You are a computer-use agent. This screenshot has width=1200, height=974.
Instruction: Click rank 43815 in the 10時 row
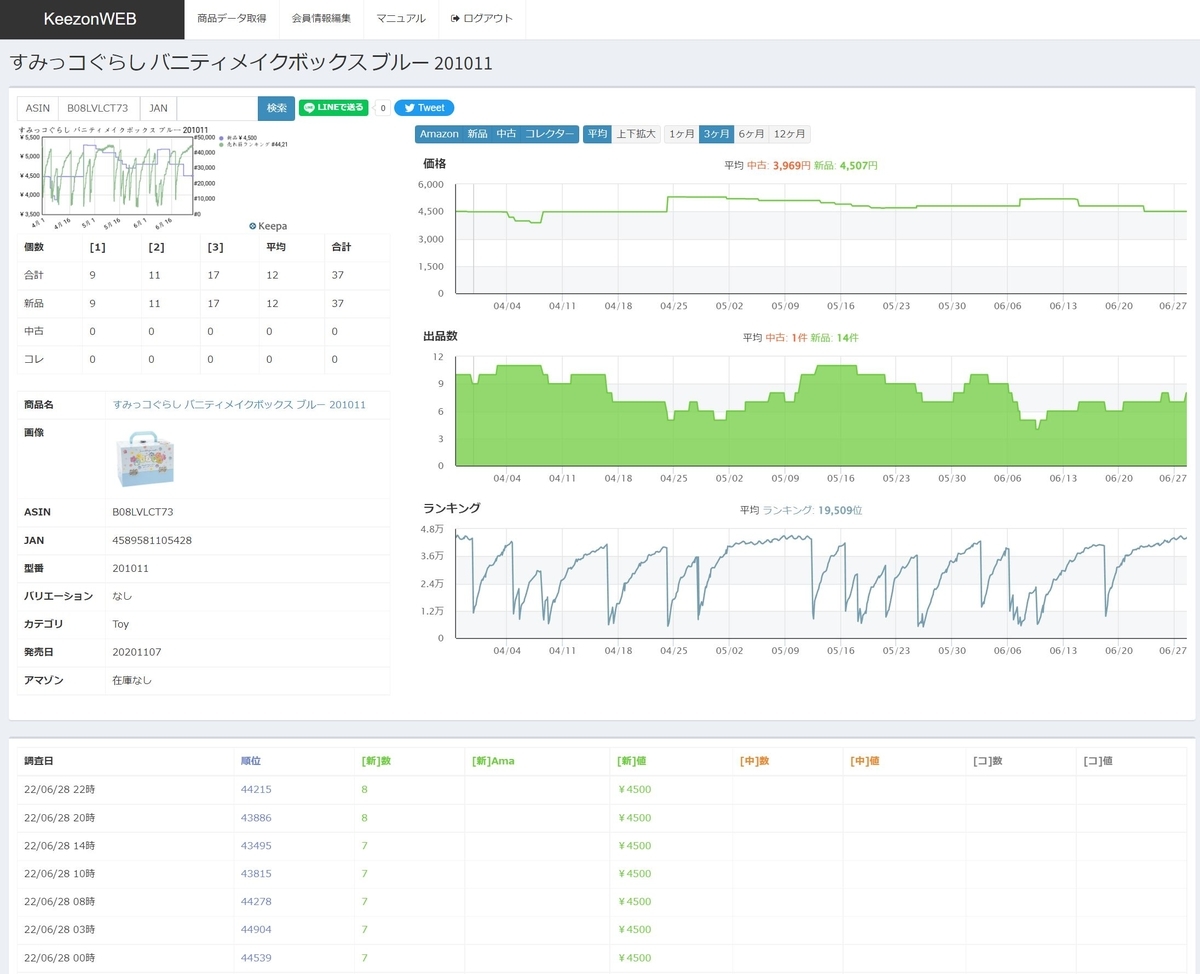[256, 874]
